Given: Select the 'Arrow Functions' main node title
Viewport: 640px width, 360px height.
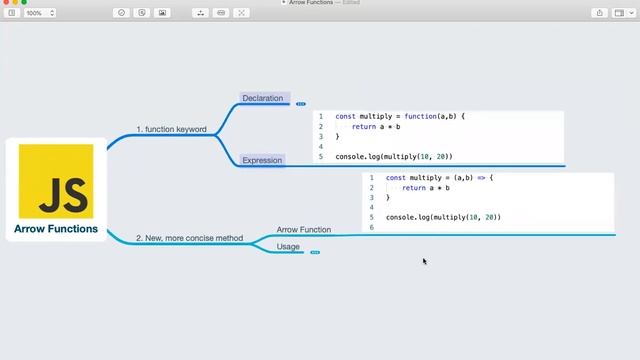Looking at the screenshot, I should pyautogui.click(x=56, y=229).
